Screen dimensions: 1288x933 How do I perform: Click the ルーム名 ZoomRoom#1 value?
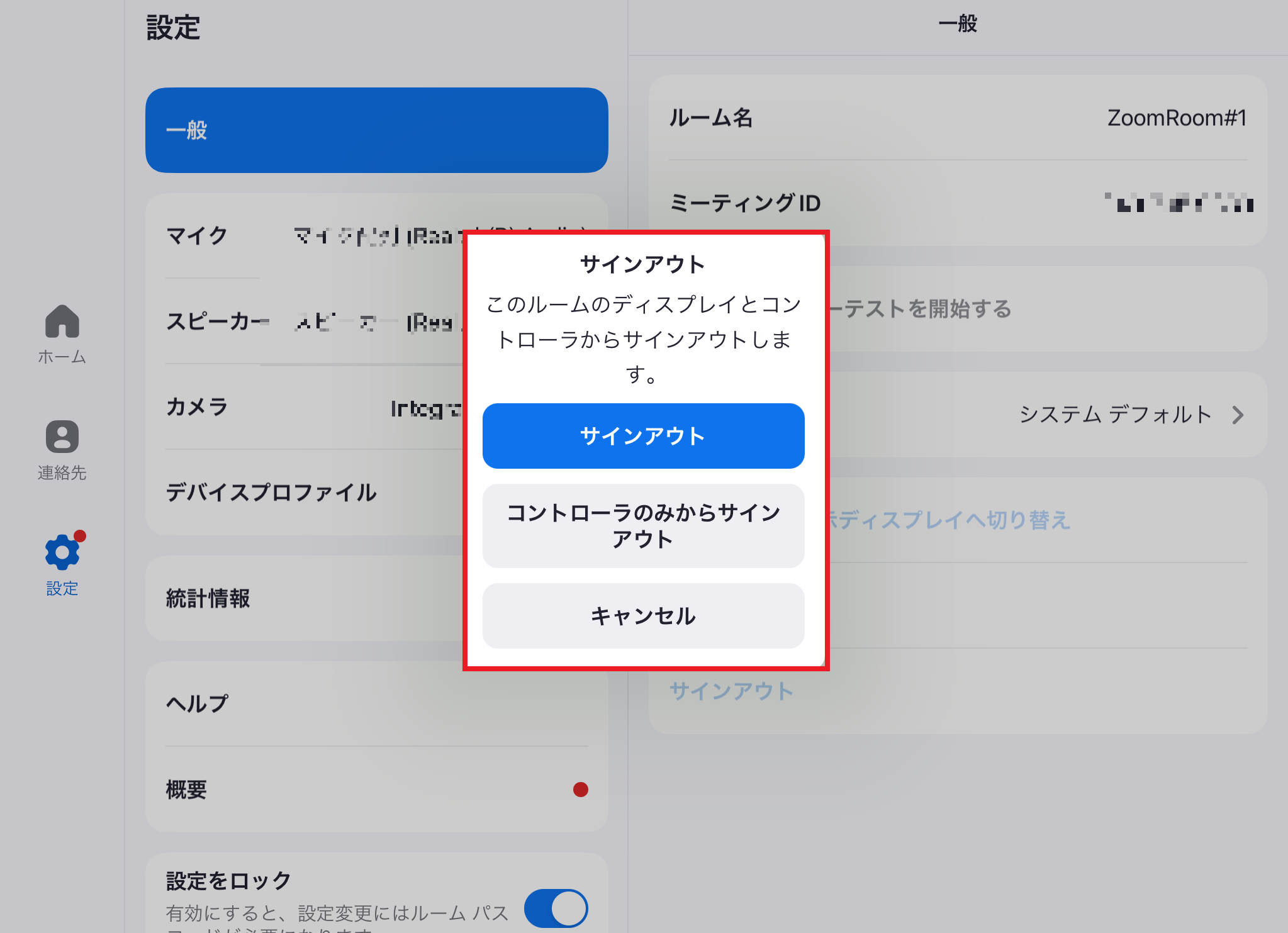click(1177, 118)
